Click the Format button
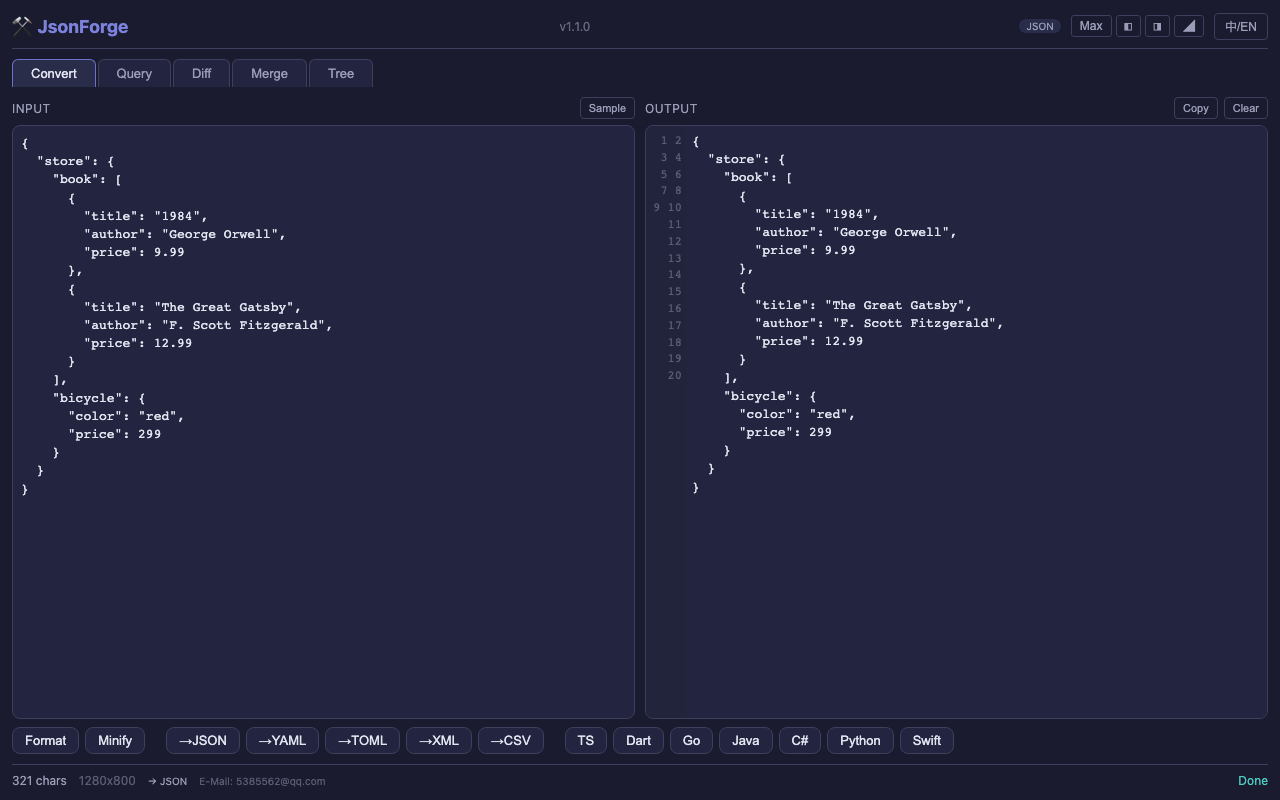Screen dimensions: 1280x800 (46, 741)
